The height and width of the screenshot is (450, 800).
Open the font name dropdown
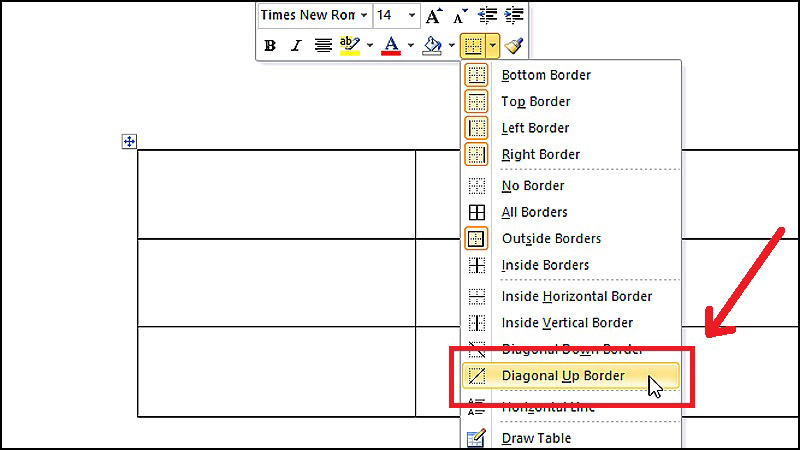coord(364,15)
